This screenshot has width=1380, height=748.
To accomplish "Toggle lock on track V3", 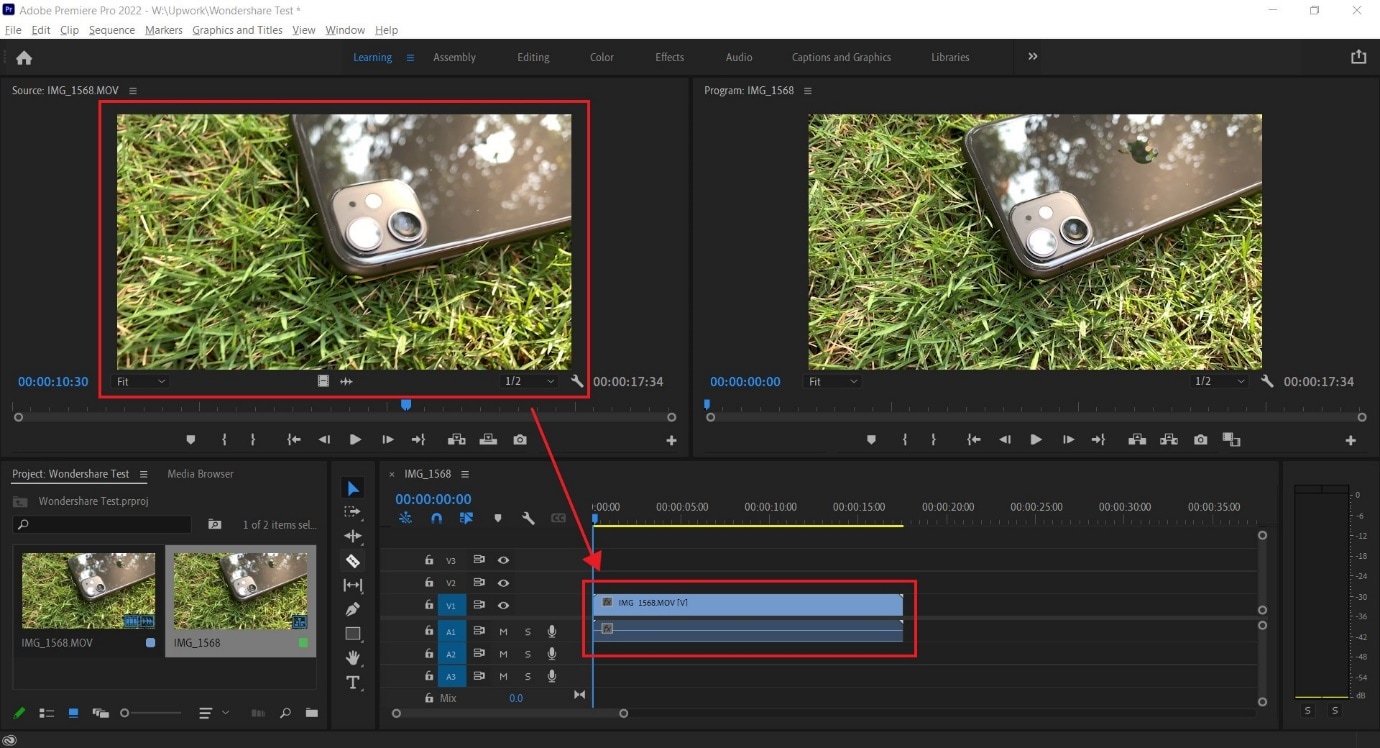I will tap(429, 561).
